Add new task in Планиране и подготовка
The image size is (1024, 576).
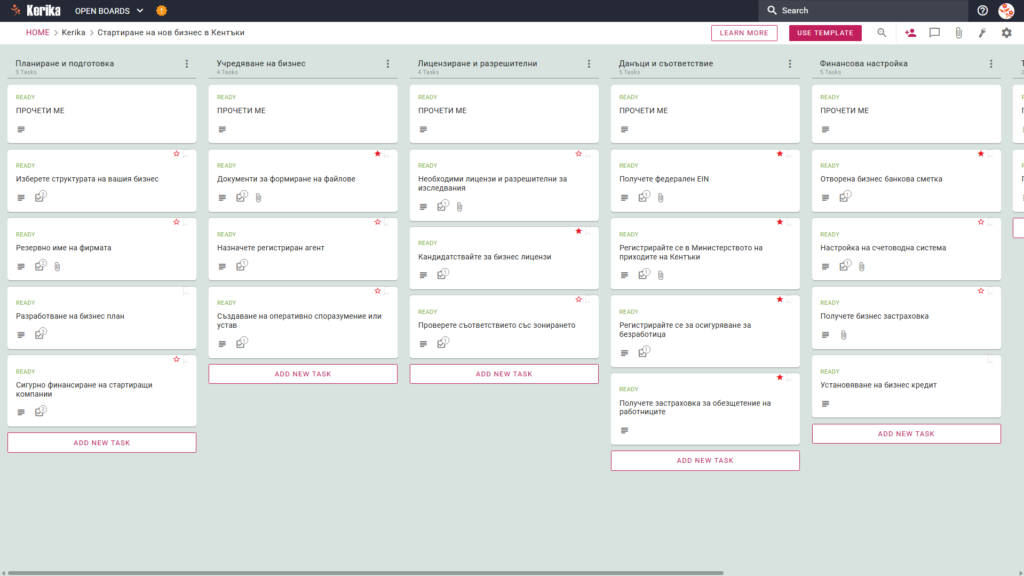click(102, 443)
